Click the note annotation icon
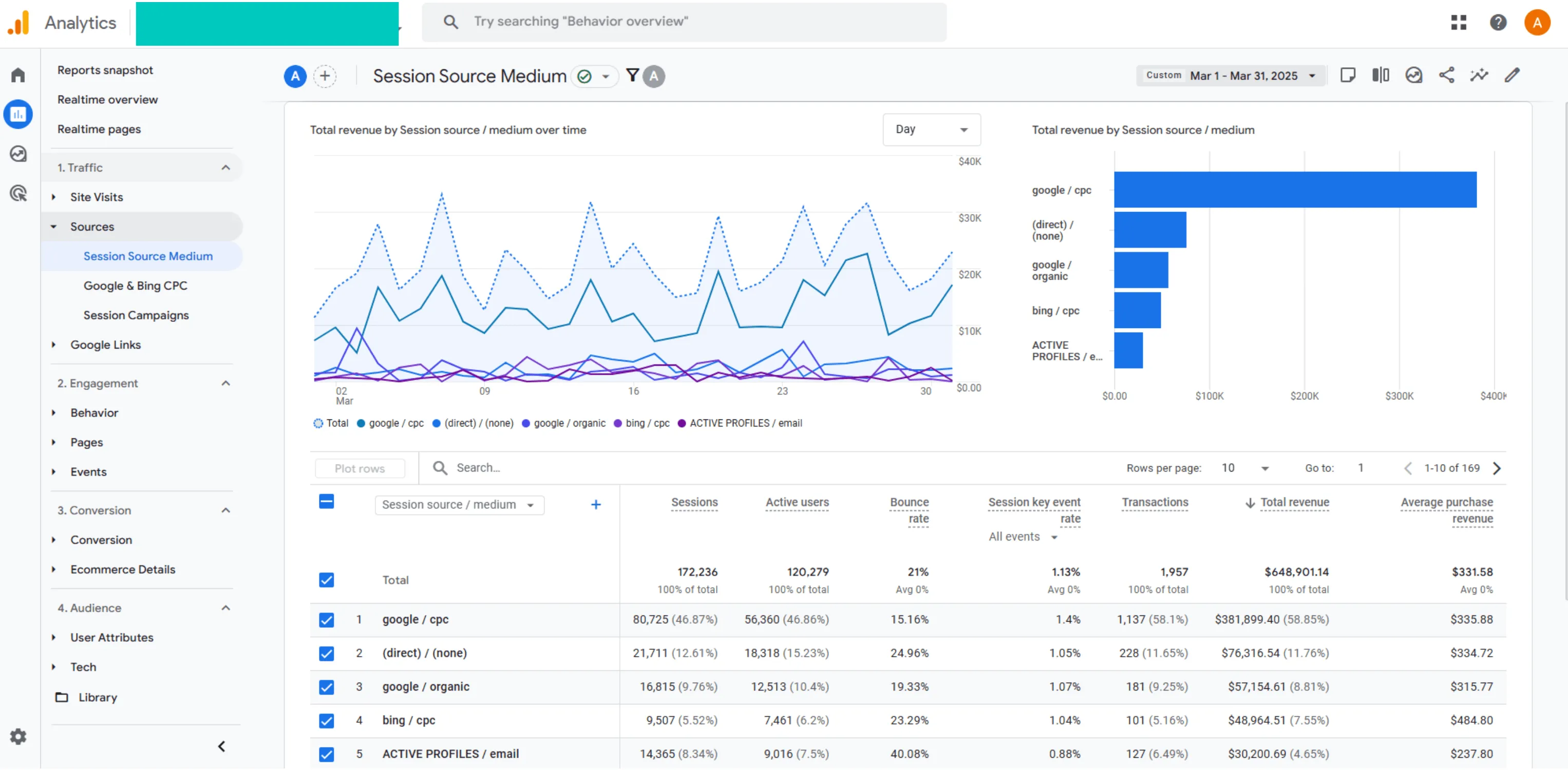1568x770 pixels. pyautogui.click(x=1348, y=75)
